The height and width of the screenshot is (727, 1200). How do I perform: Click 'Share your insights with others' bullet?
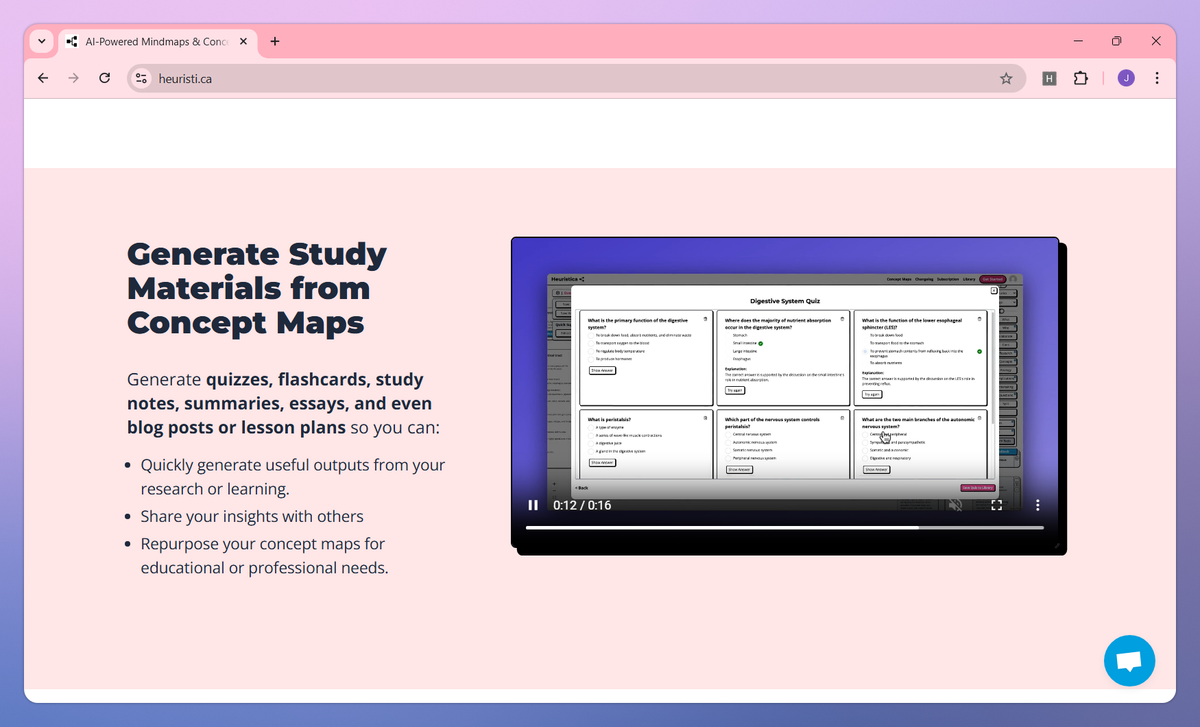click(252, 516)
